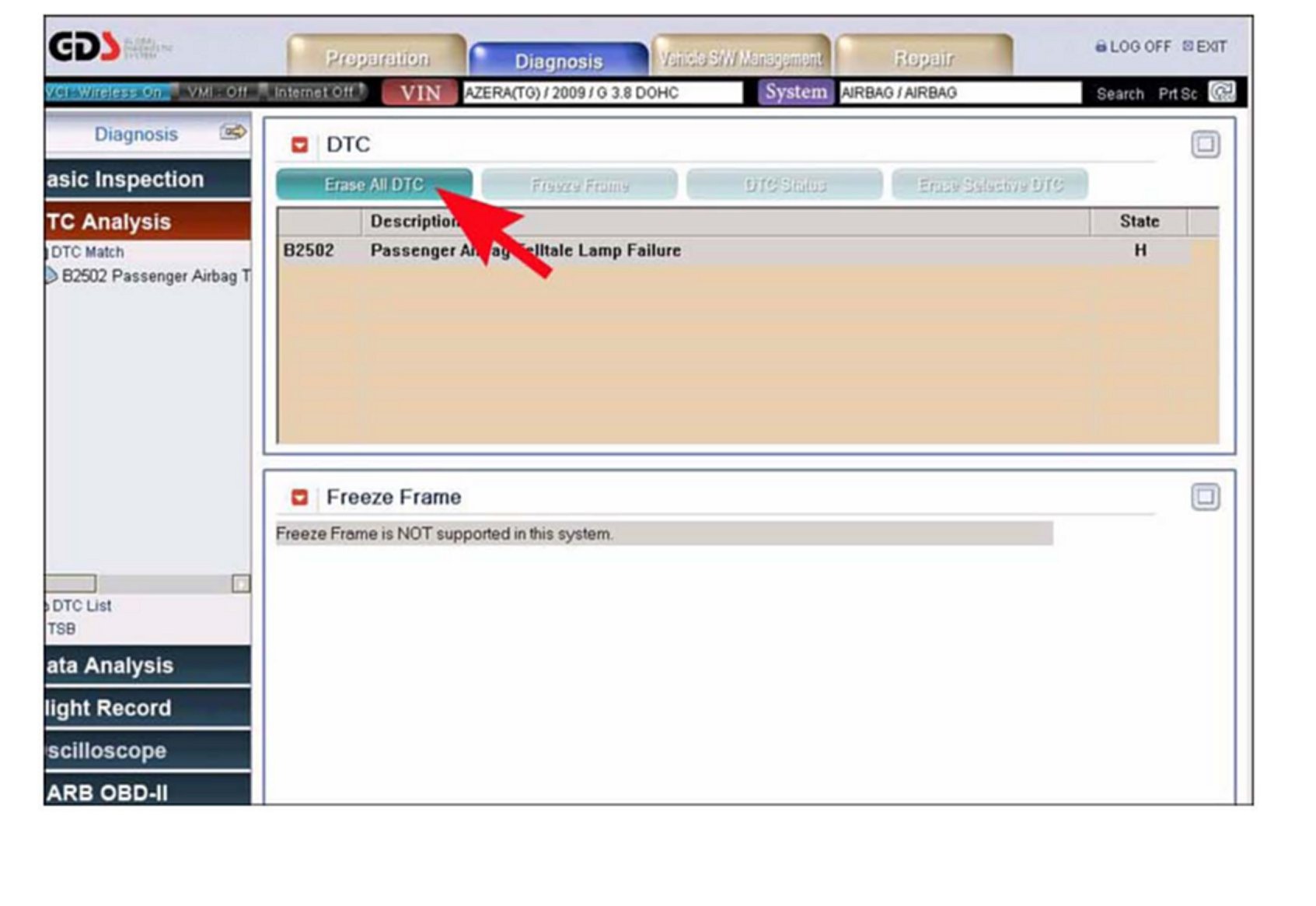Maximize the Freeze Frame panel
Screen dimensions: 1316x906
(1205, 497)
